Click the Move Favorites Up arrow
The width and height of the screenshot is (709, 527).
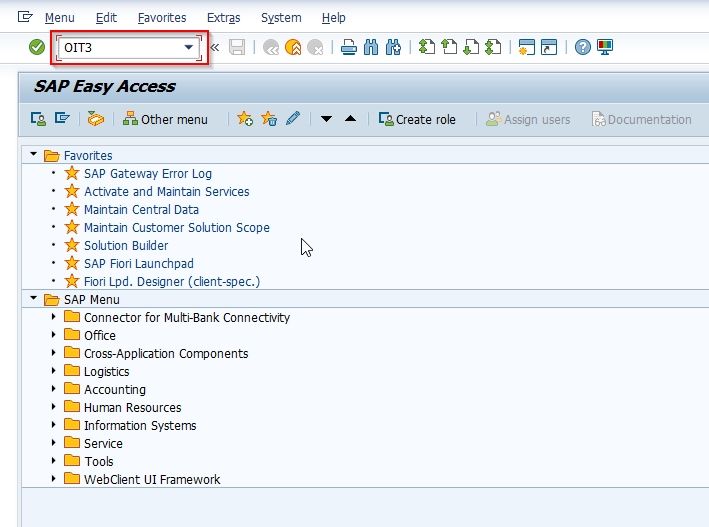pos(350,119)
